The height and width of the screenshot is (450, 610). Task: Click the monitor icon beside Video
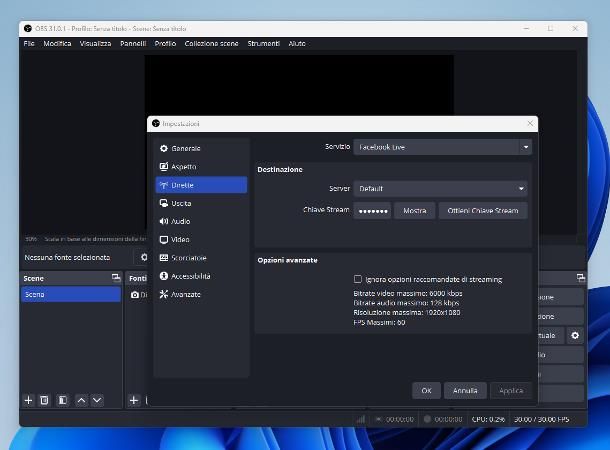pyautogui.click(x=164, y=240)
